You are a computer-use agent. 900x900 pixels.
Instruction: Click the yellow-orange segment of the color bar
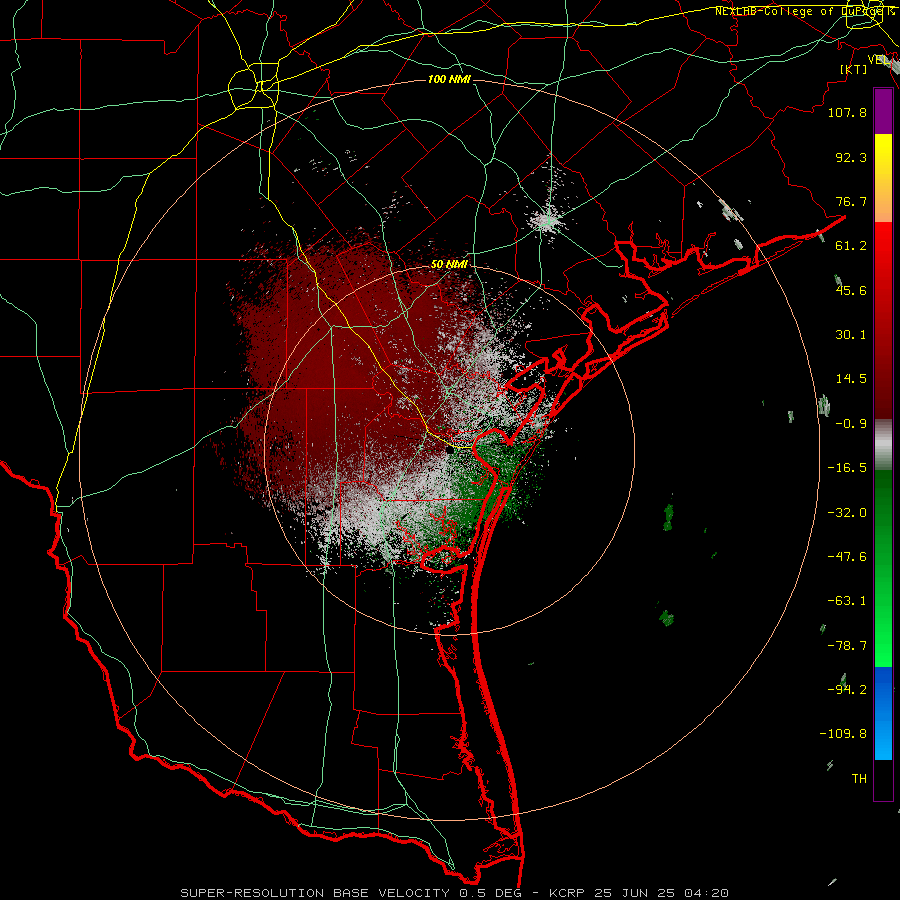coord(883,178)
